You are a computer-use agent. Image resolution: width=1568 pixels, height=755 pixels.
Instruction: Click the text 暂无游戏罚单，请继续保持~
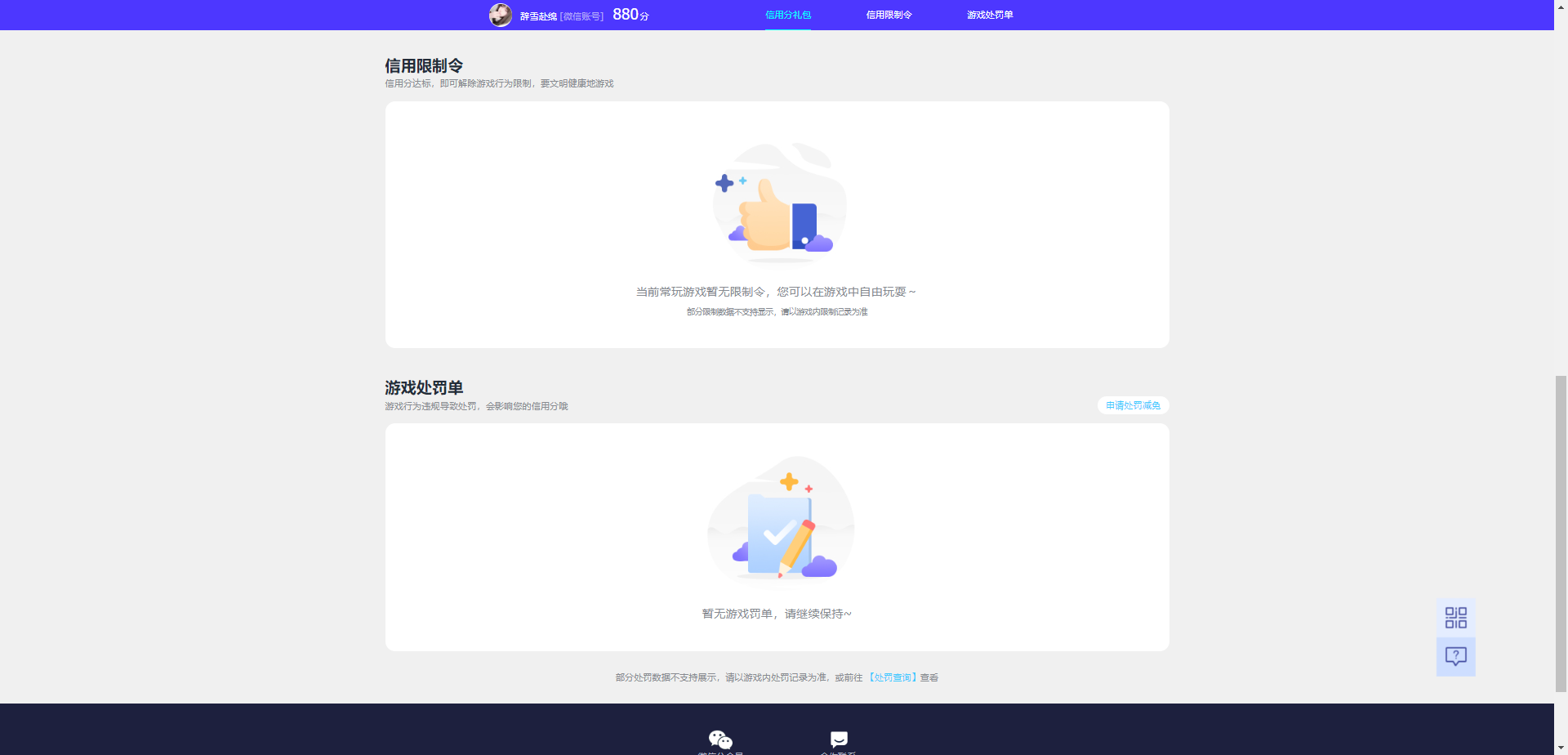(777, 614)
